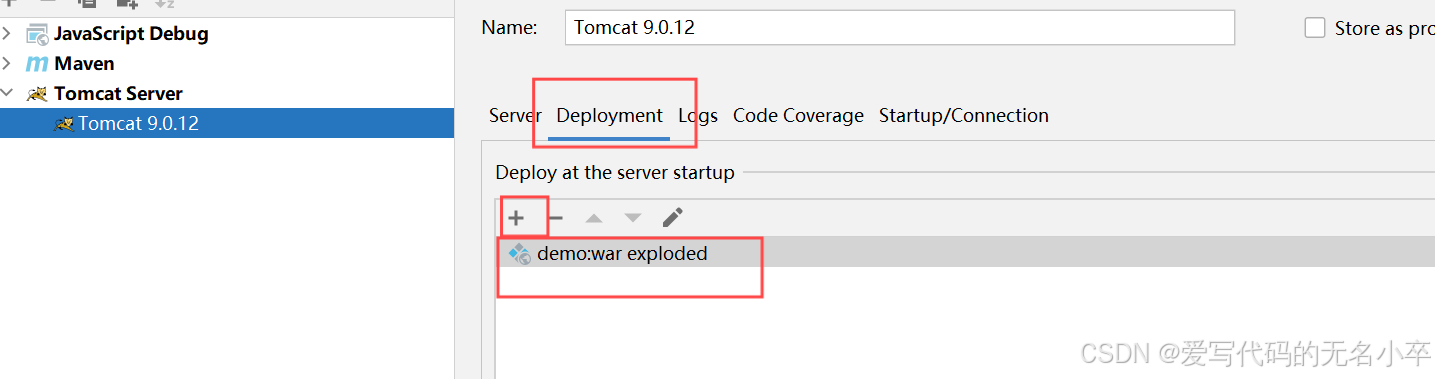Click the Tomcat Server cat icon
1435x379 pixels.
point(37,94)
